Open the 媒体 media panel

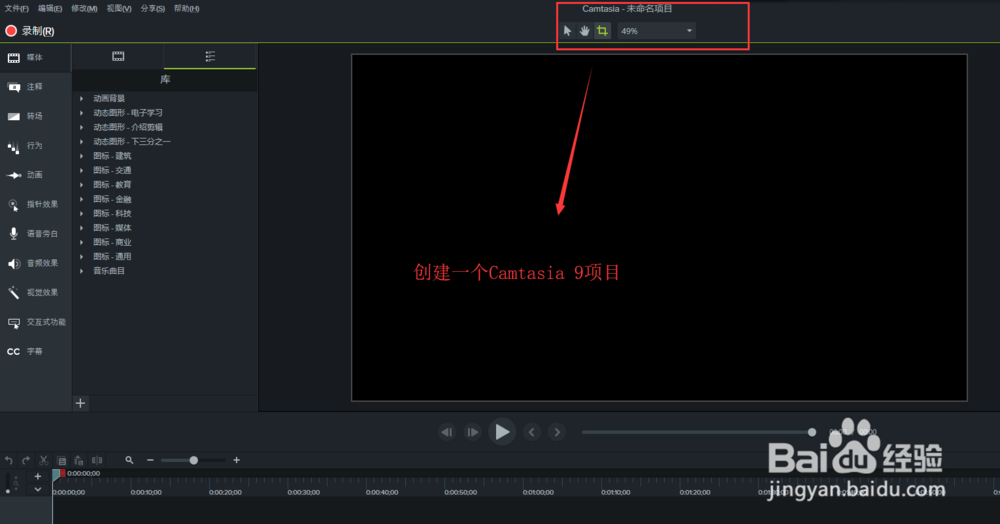tap(36, 57)
